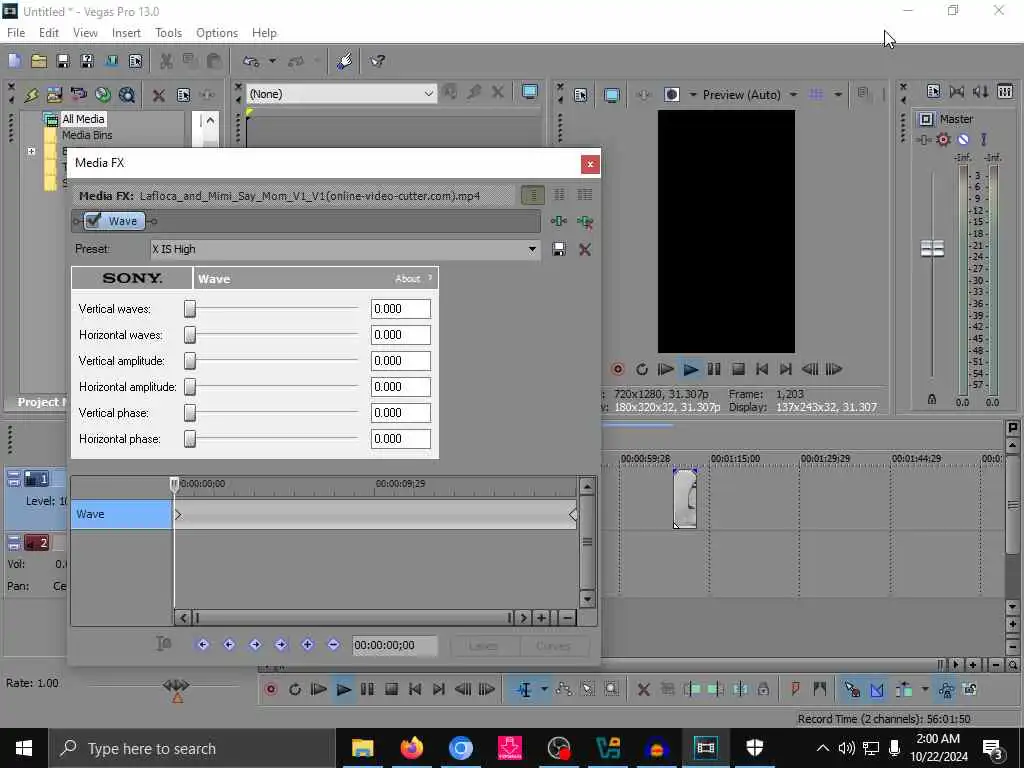Viewport: 1024px width, 768px height.
Task: Click the Master bus FX gear icon
Action: coord(943,139)
